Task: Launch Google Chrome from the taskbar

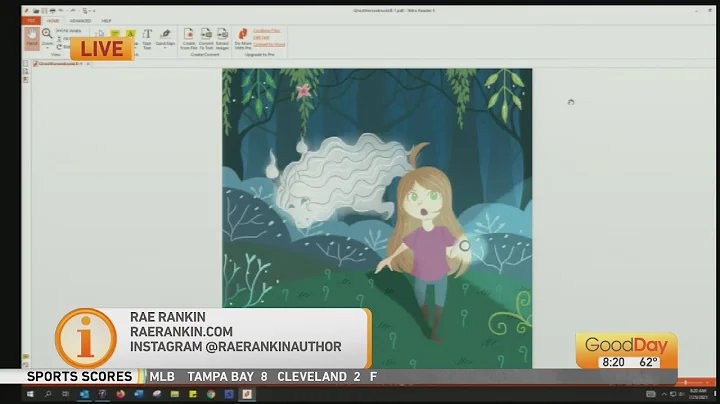Action: (x=211, y=394)
